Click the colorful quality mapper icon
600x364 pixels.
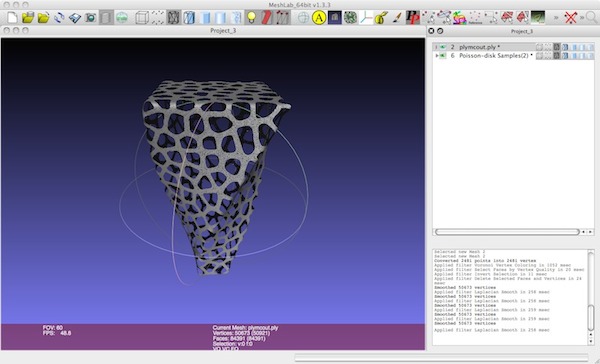click(x=459, y=18)
